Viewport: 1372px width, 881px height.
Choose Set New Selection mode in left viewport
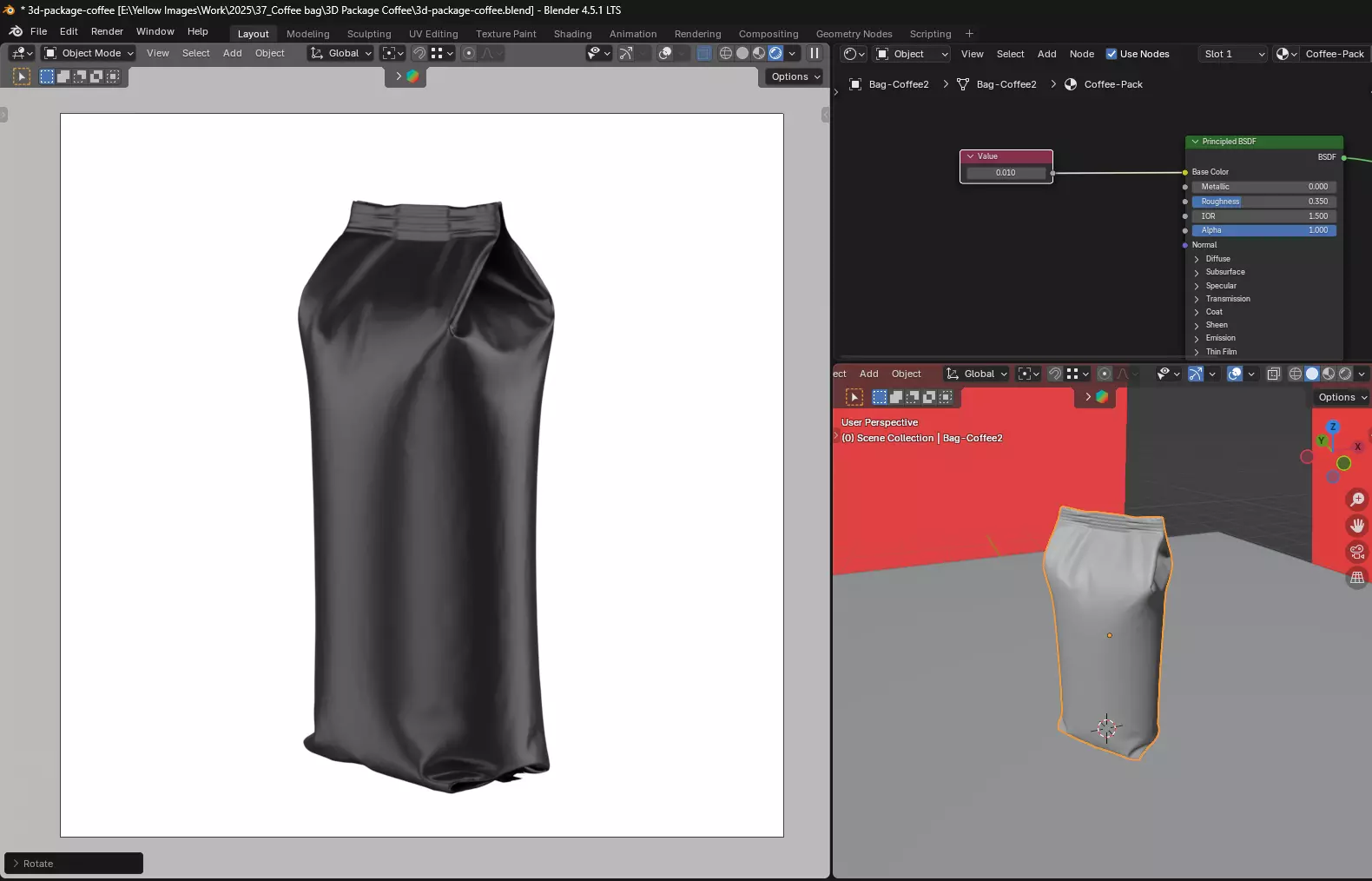[x=47, y=76]
